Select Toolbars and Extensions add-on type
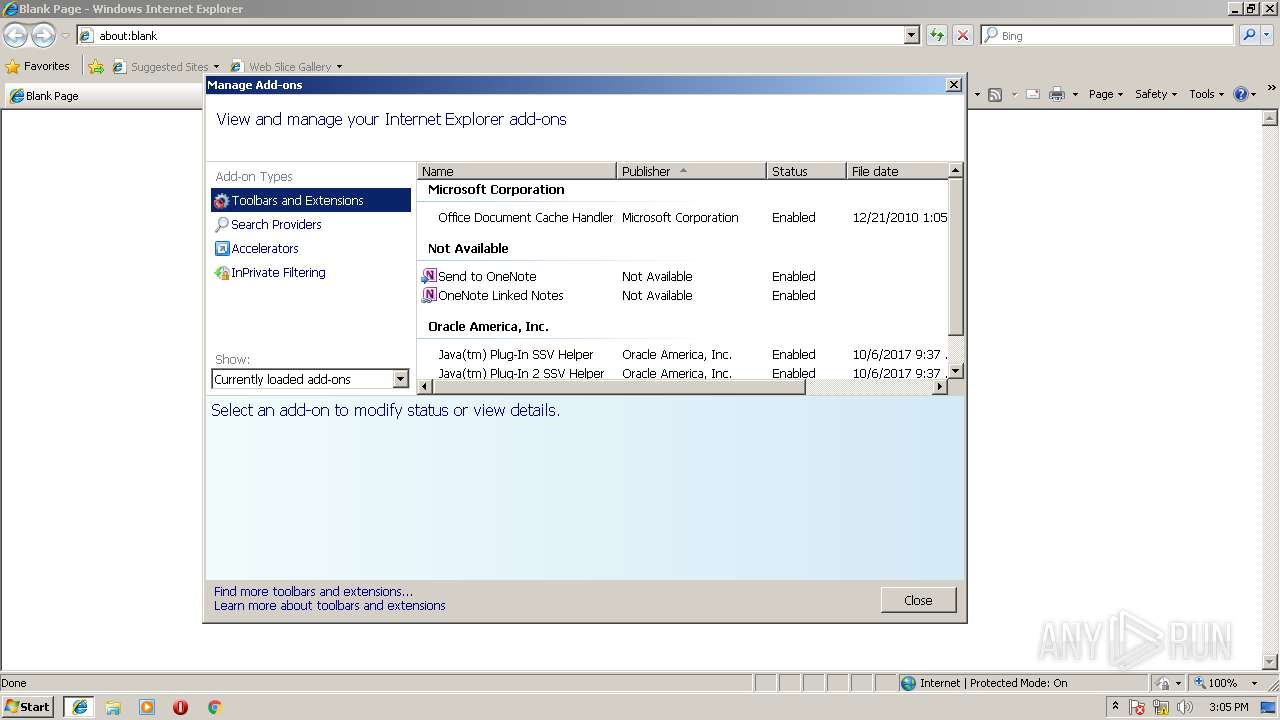1280x720 pixels. pos(311,200)
